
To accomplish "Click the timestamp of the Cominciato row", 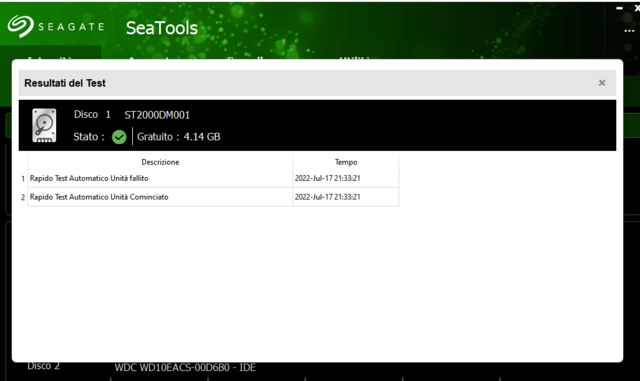I will 327,197.
